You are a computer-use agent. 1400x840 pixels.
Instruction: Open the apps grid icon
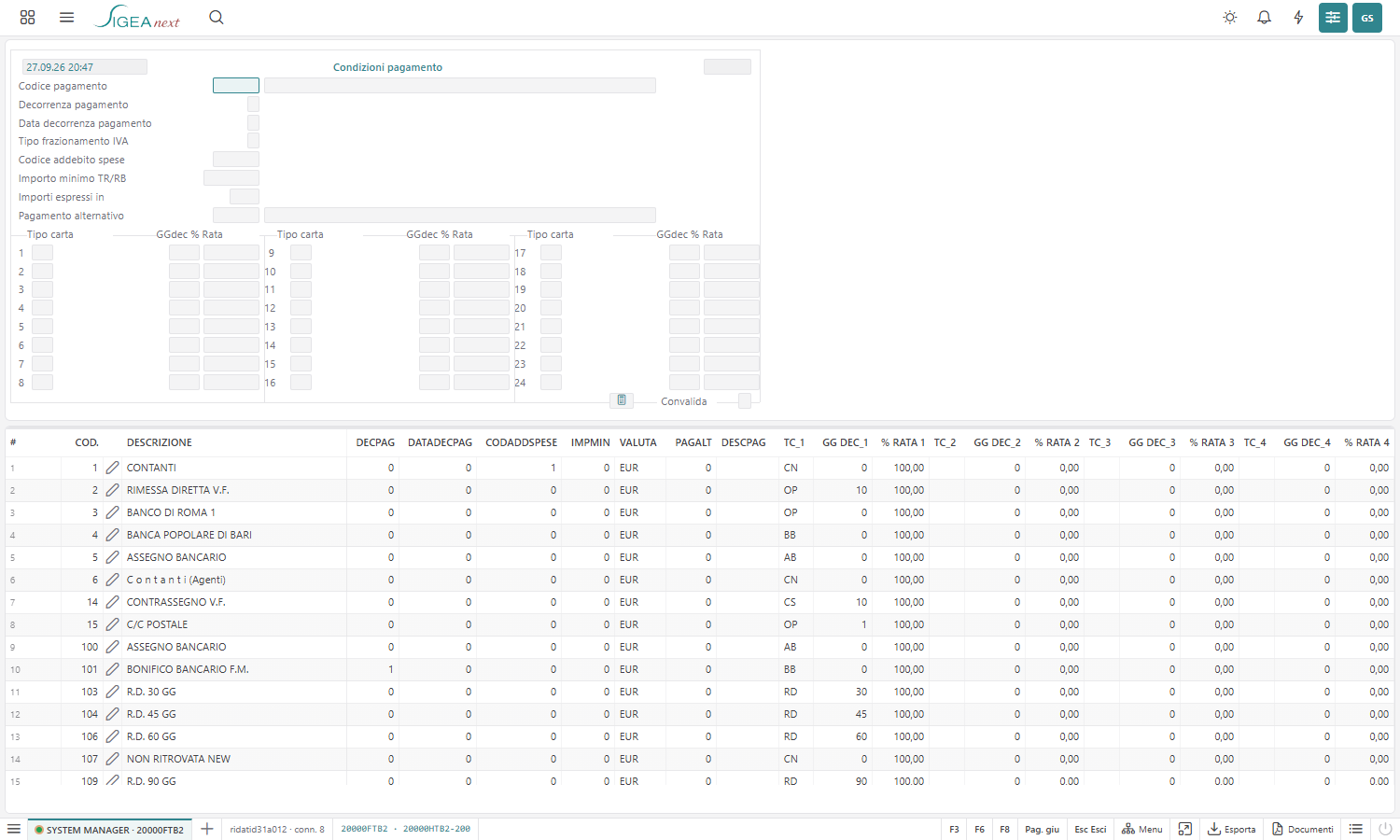[27, 18]
